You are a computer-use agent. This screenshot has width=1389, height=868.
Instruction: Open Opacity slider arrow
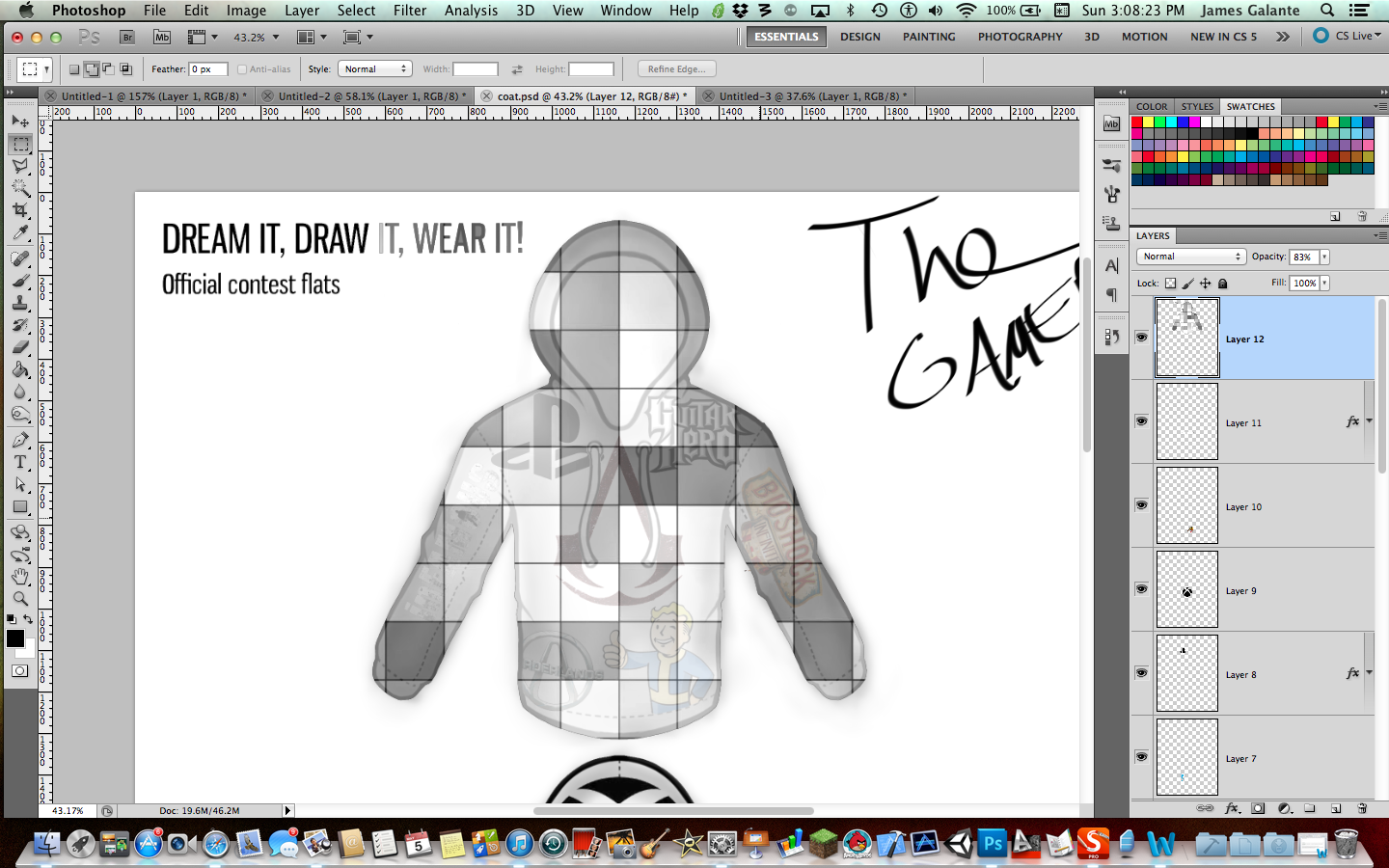pyautogui.click(x=1324, y=257)
